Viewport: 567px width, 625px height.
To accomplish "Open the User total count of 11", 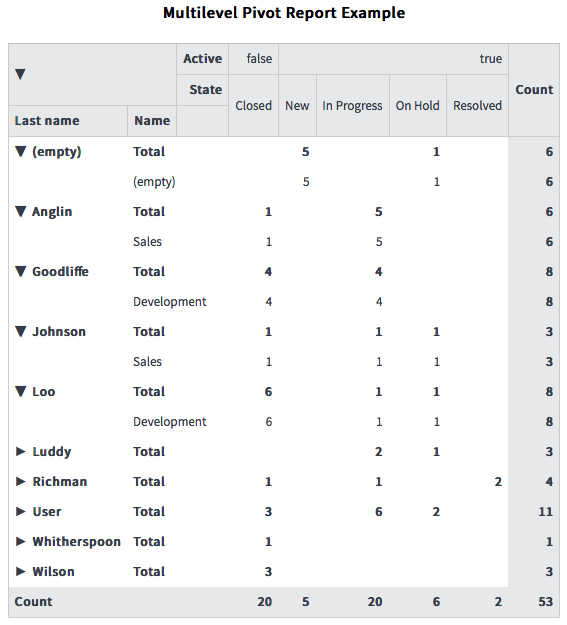I will [545, 511].
